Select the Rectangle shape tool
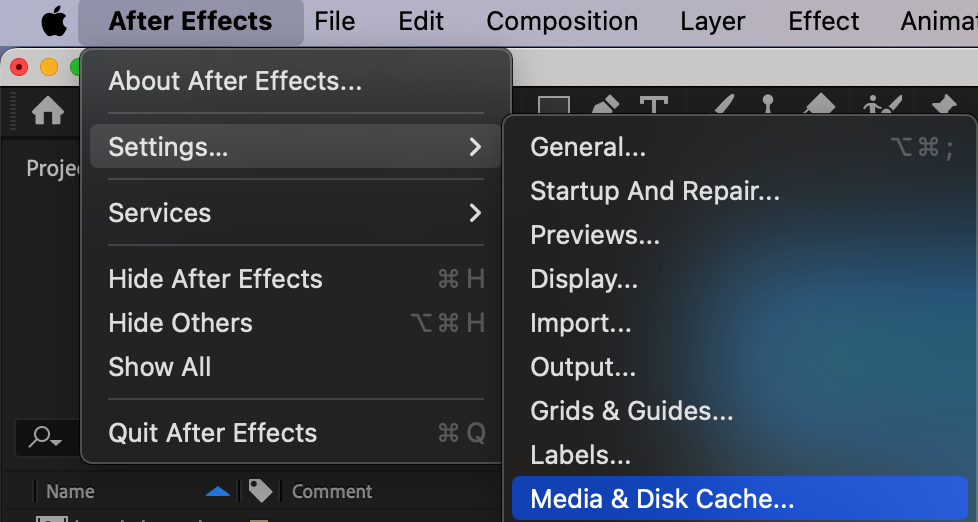The image size is (978, 522). click(553, 107)
